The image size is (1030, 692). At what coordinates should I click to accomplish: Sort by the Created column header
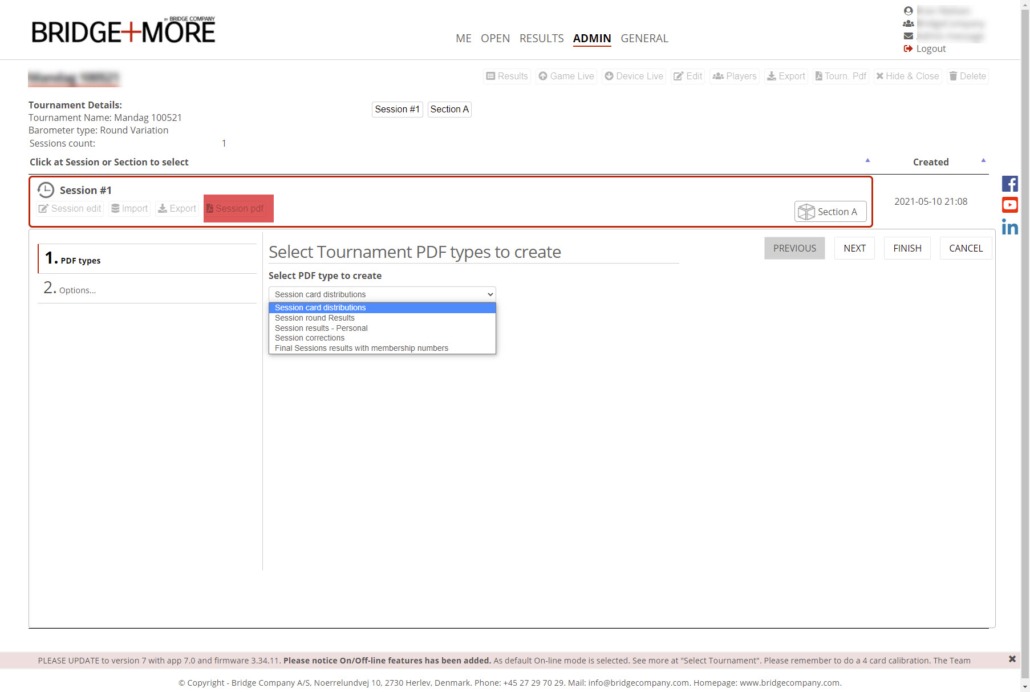tap(930, 162)
